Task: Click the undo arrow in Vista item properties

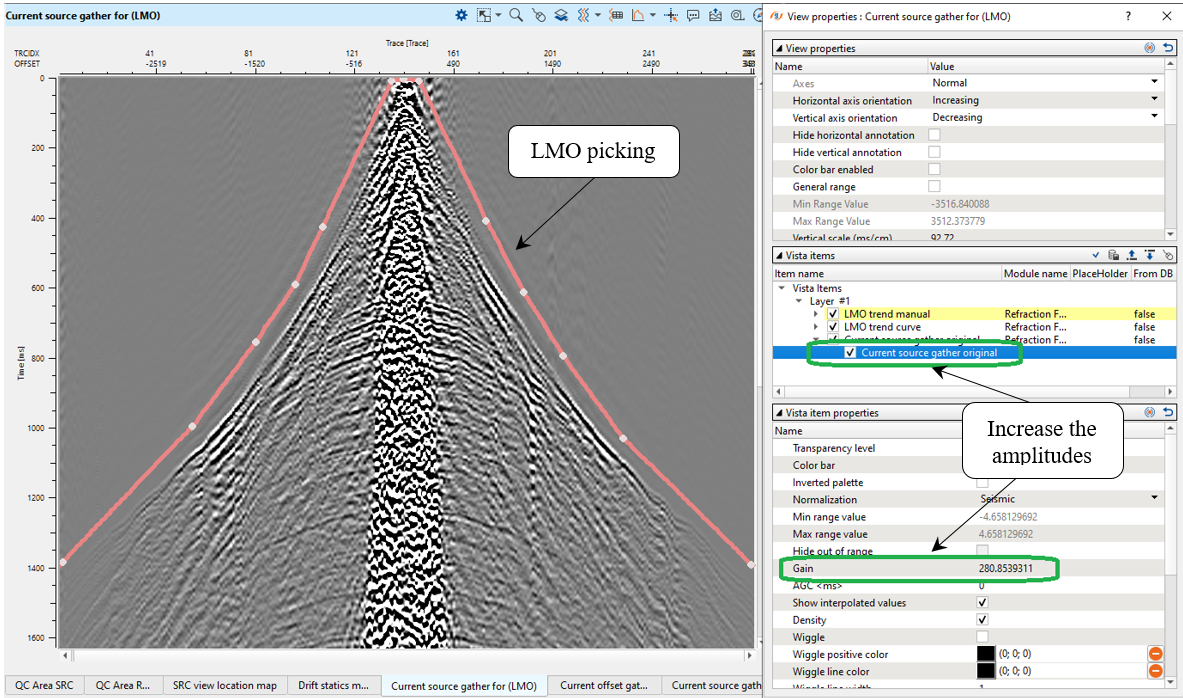Action: click(x=1168, y=412)
